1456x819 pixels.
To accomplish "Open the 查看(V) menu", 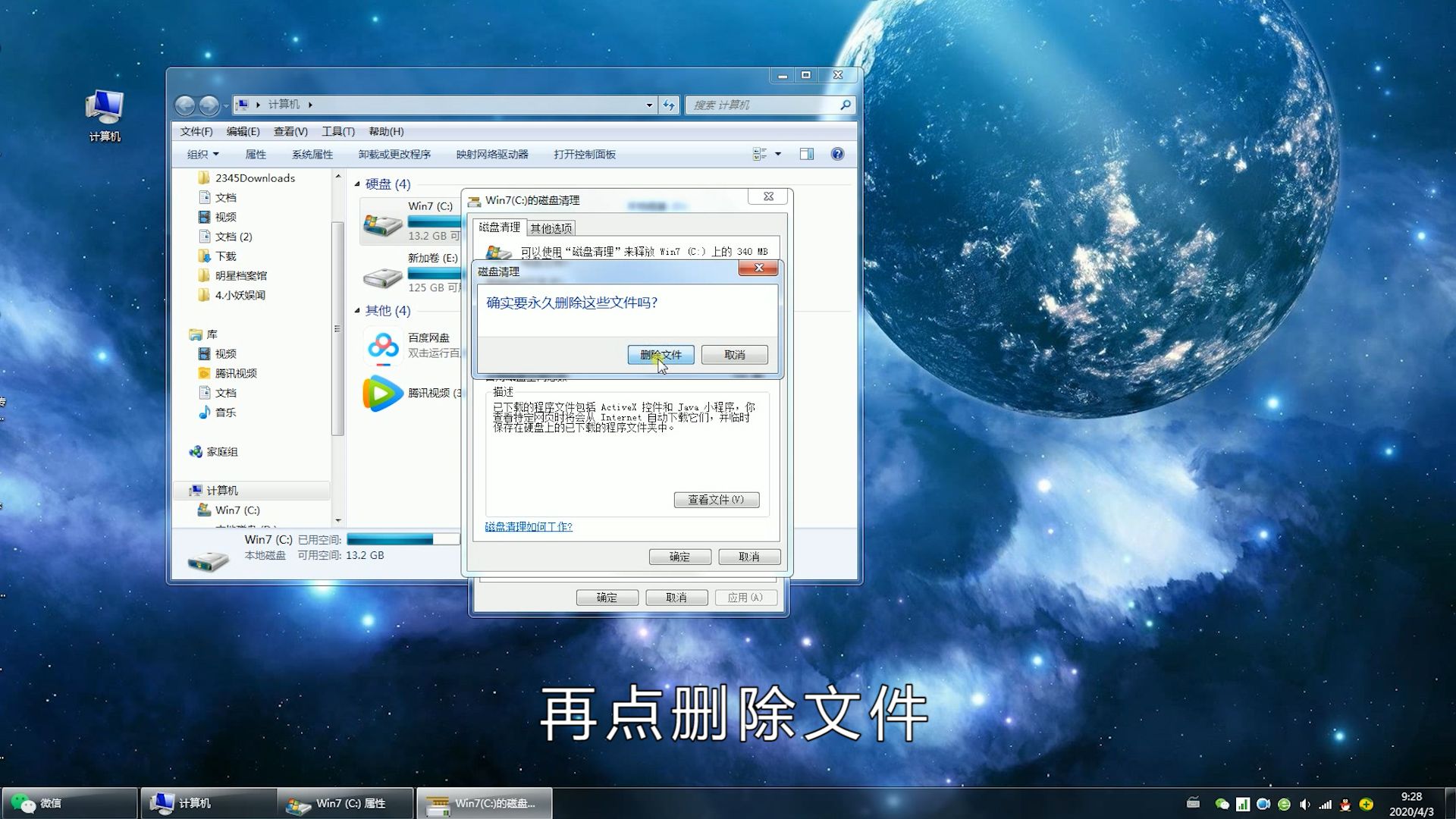I will [290, 131].
